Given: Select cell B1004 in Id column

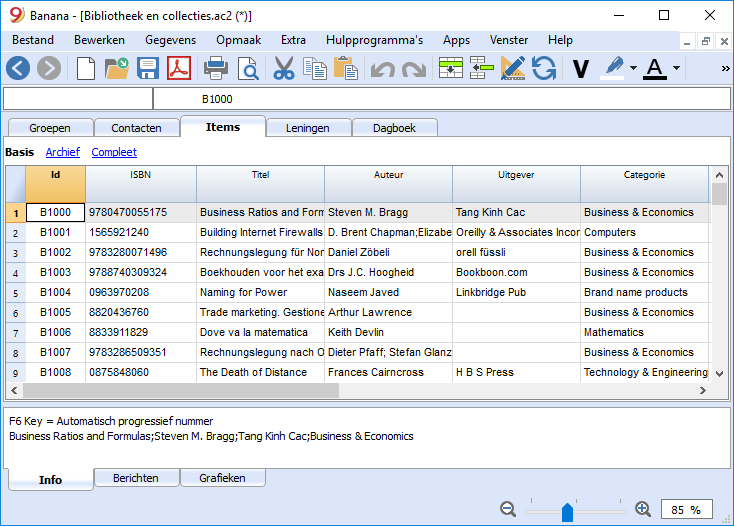Looking at the screenshot, I should point(56,293).
